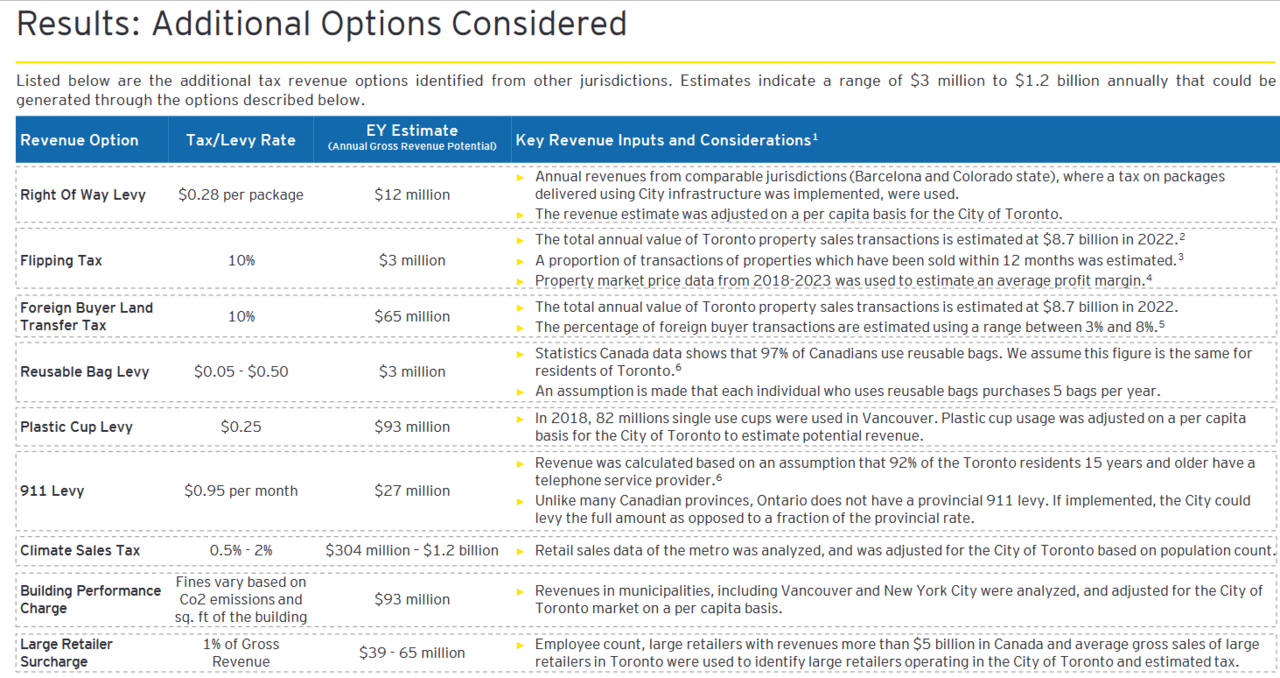
Task: Click the "Results: Additional Options Considered" title
Action: (x=322, y=24)
